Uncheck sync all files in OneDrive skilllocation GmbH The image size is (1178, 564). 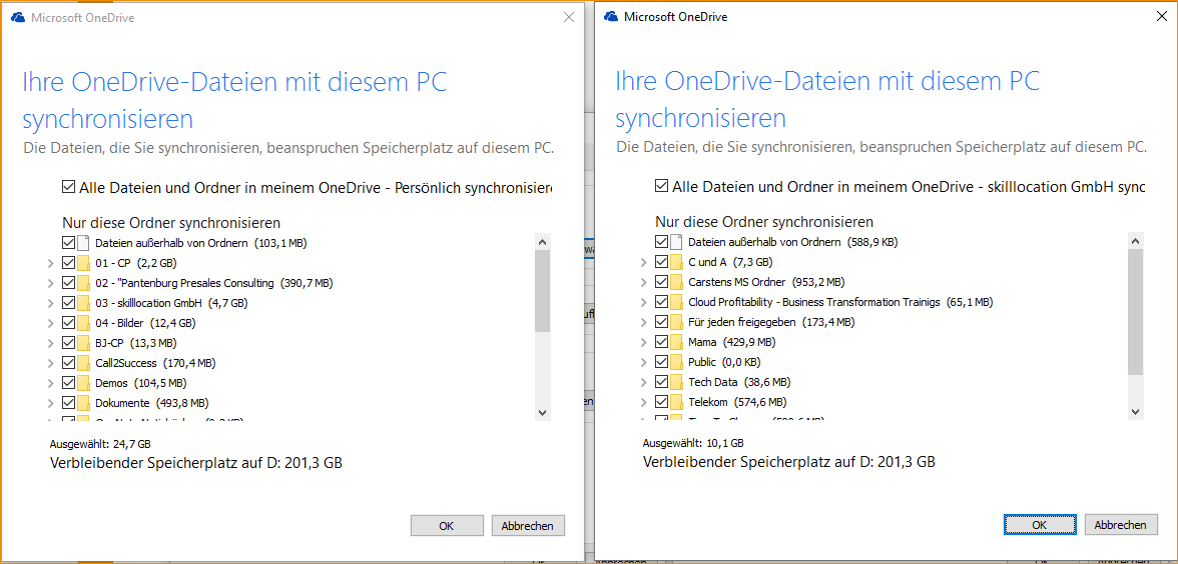coord(661,185)
